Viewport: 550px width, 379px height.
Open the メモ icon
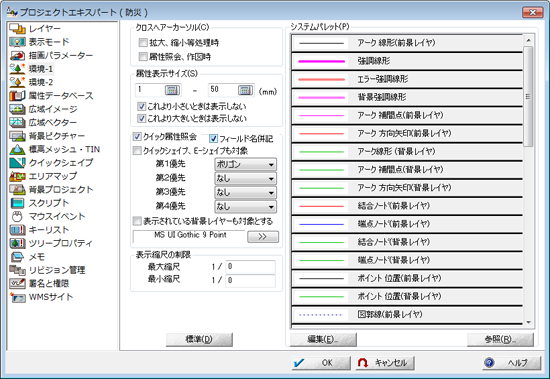(x=17, y=257)
